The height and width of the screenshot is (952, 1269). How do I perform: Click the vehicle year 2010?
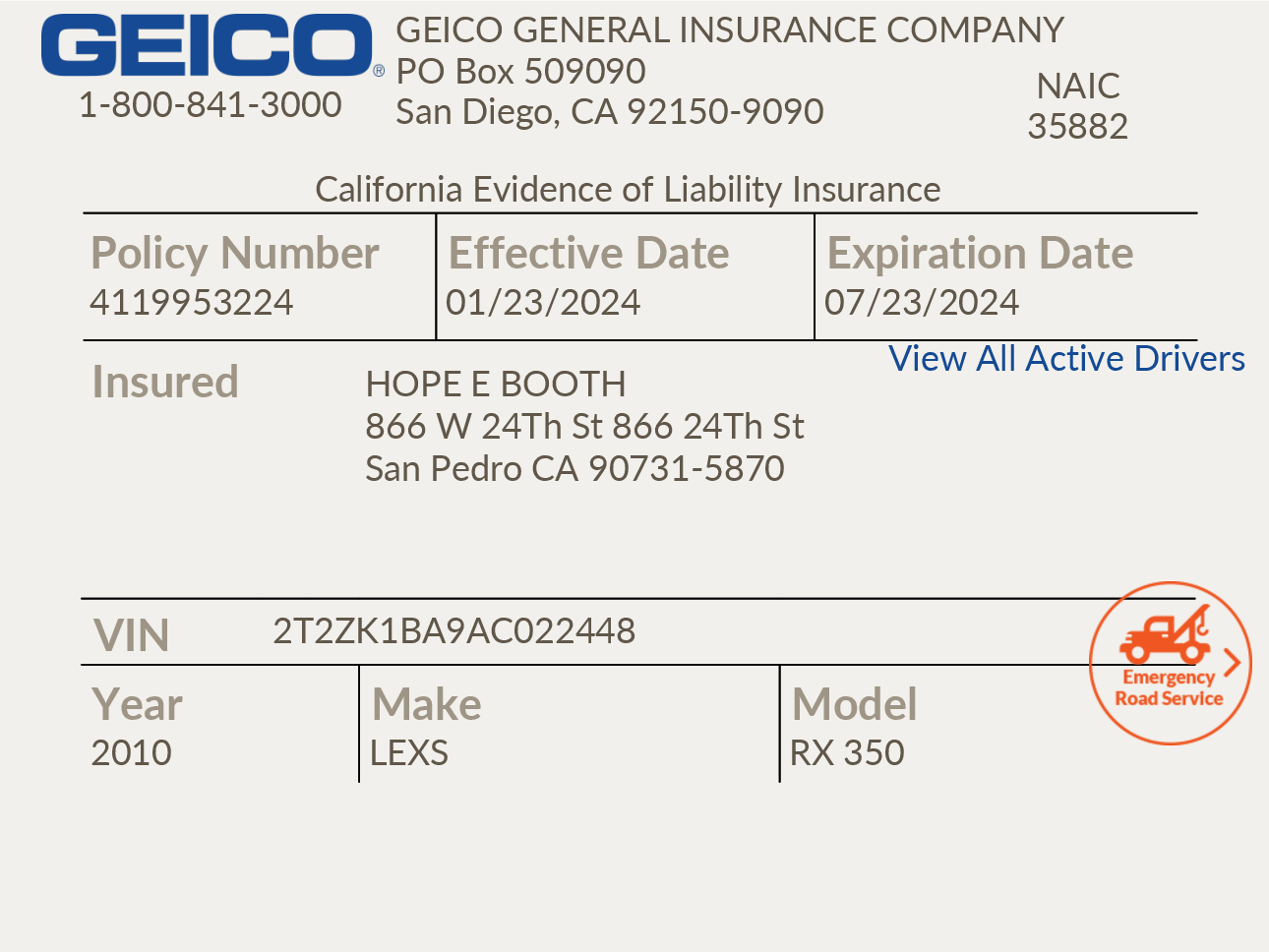pyautogui.click(x=131, y=752)
